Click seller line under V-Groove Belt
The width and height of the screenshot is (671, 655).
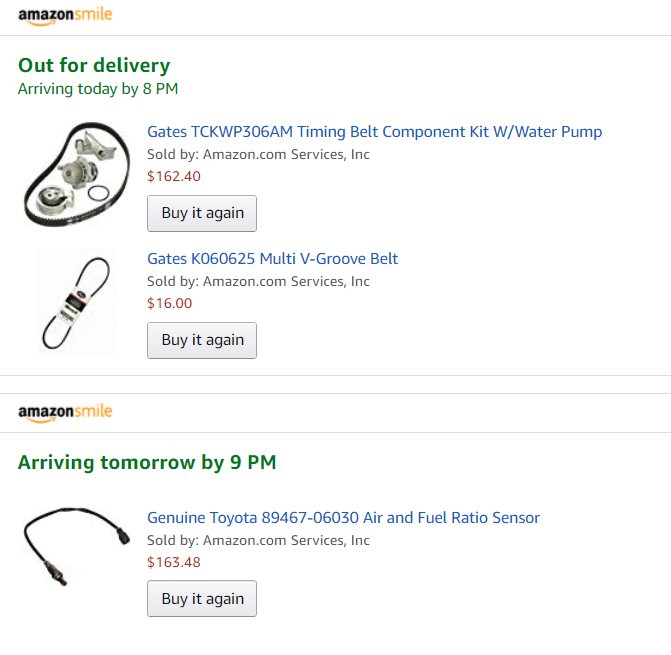point(258,281)
